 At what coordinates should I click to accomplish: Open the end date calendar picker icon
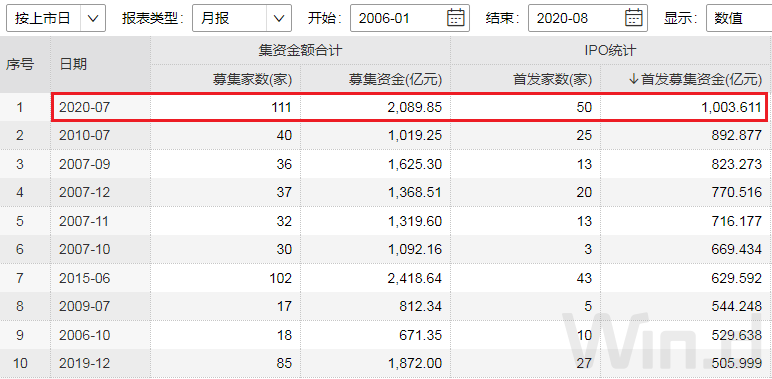tap(634, 18)
